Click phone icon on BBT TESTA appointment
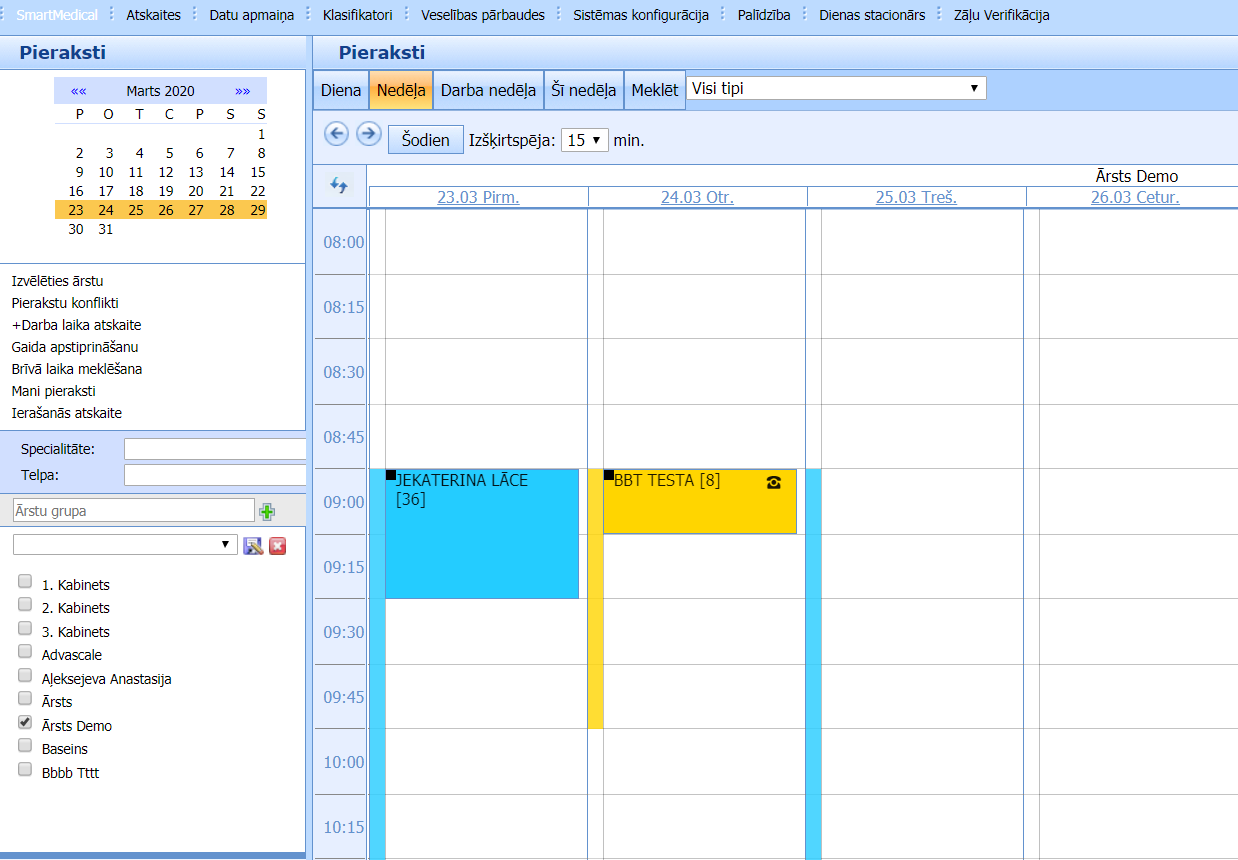The height and width of the screenshot is (860, 1238). [773, 482]
